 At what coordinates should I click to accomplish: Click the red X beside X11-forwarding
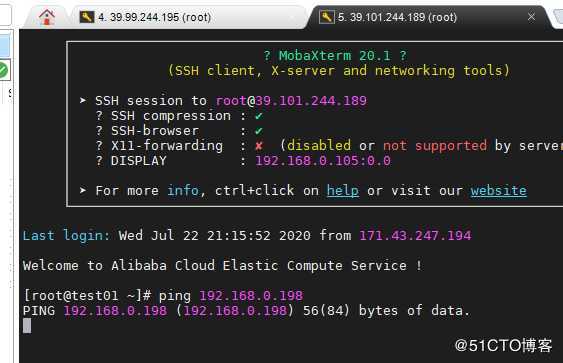click(259, 146)
